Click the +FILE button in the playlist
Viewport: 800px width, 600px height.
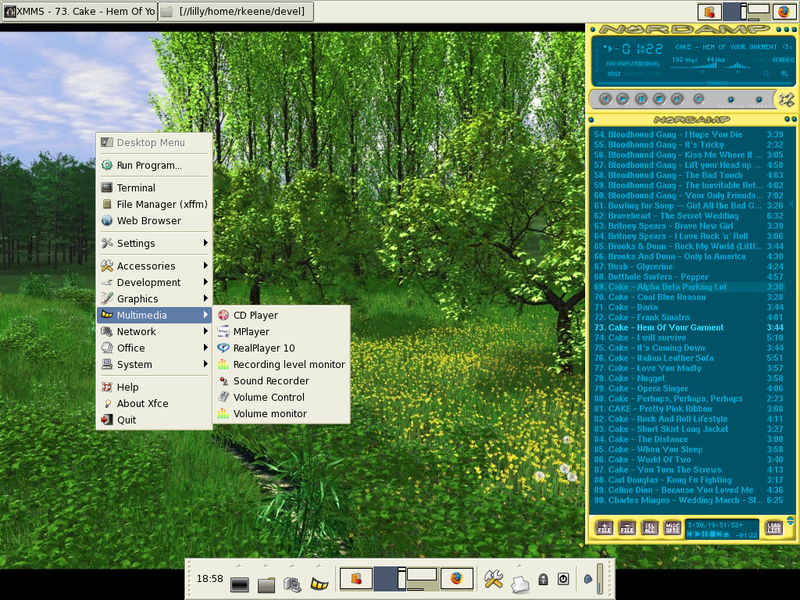[605, 528]
